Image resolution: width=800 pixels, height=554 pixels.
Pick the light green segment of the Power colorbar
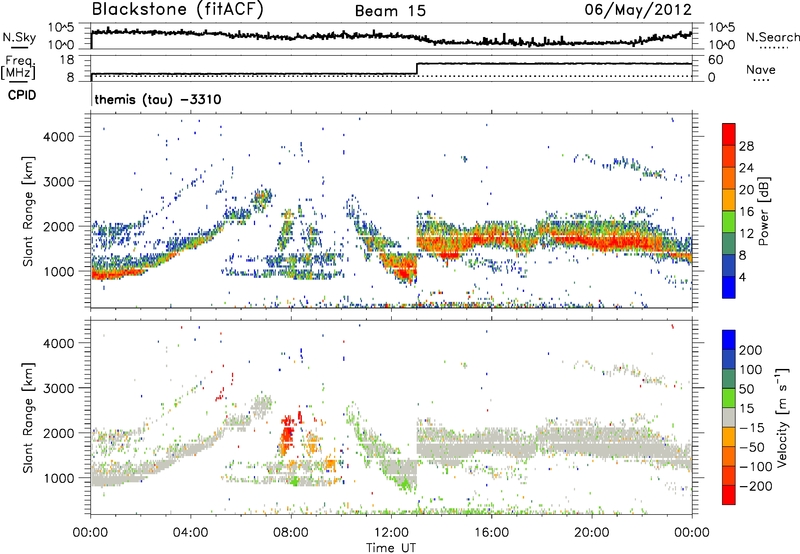729,222
